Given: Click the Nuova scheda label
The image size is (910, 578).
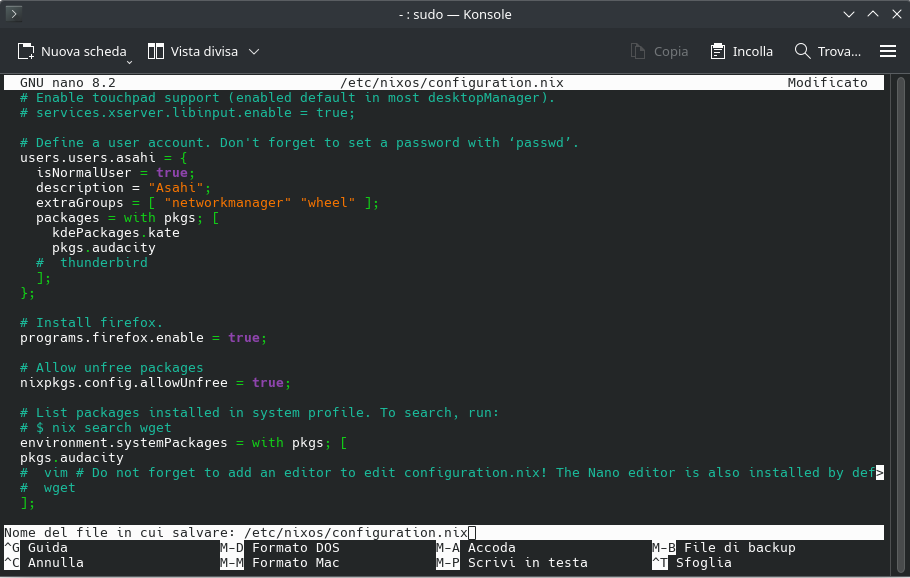Looking at the screenshot, I should (x=83, y=51).
